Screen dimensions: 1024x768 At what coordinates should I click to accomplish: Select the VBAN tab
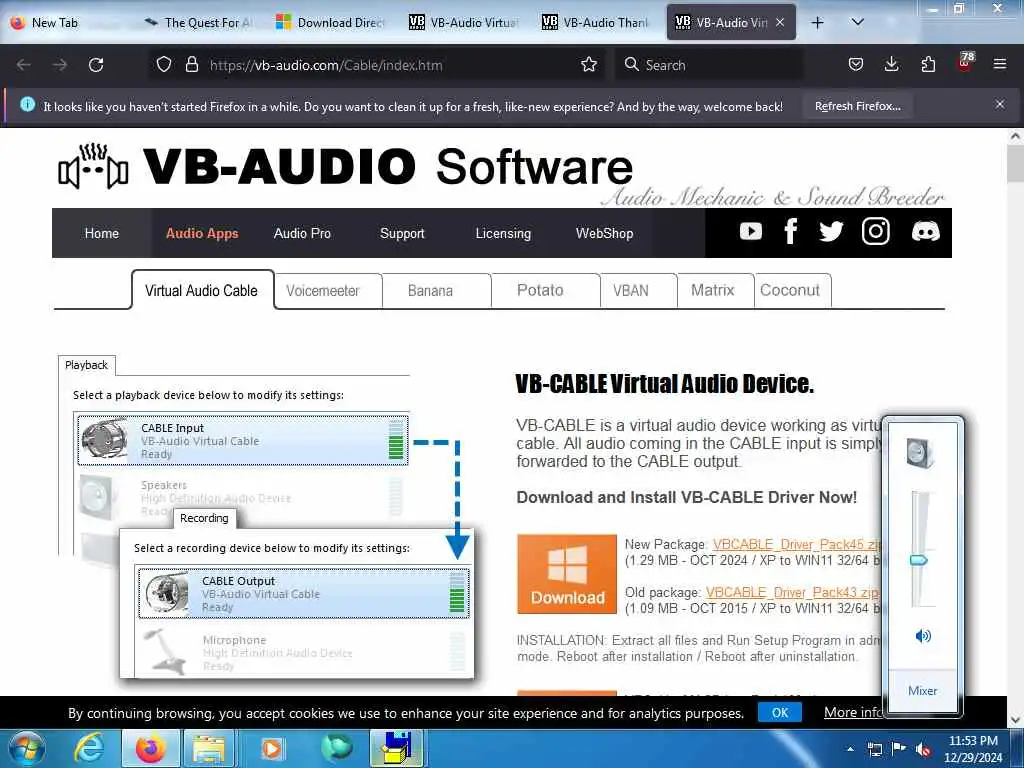click(x=631, y=291)
